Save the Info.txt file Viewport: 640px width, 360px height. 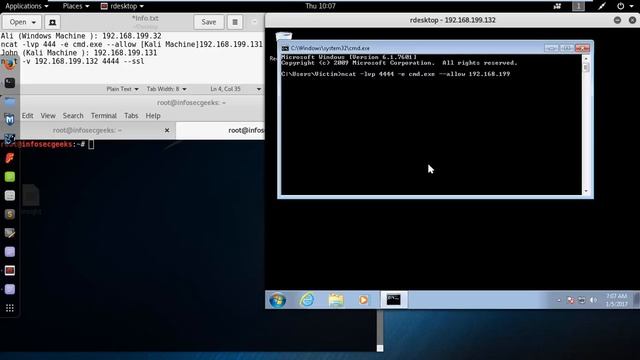coord(209,22)
